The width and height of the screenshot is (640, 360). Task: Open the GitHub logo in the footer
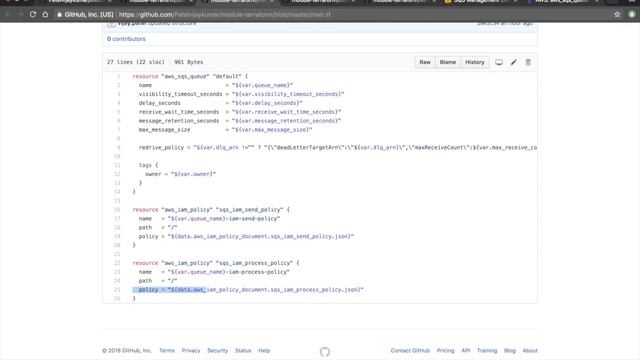coord(324,351)
